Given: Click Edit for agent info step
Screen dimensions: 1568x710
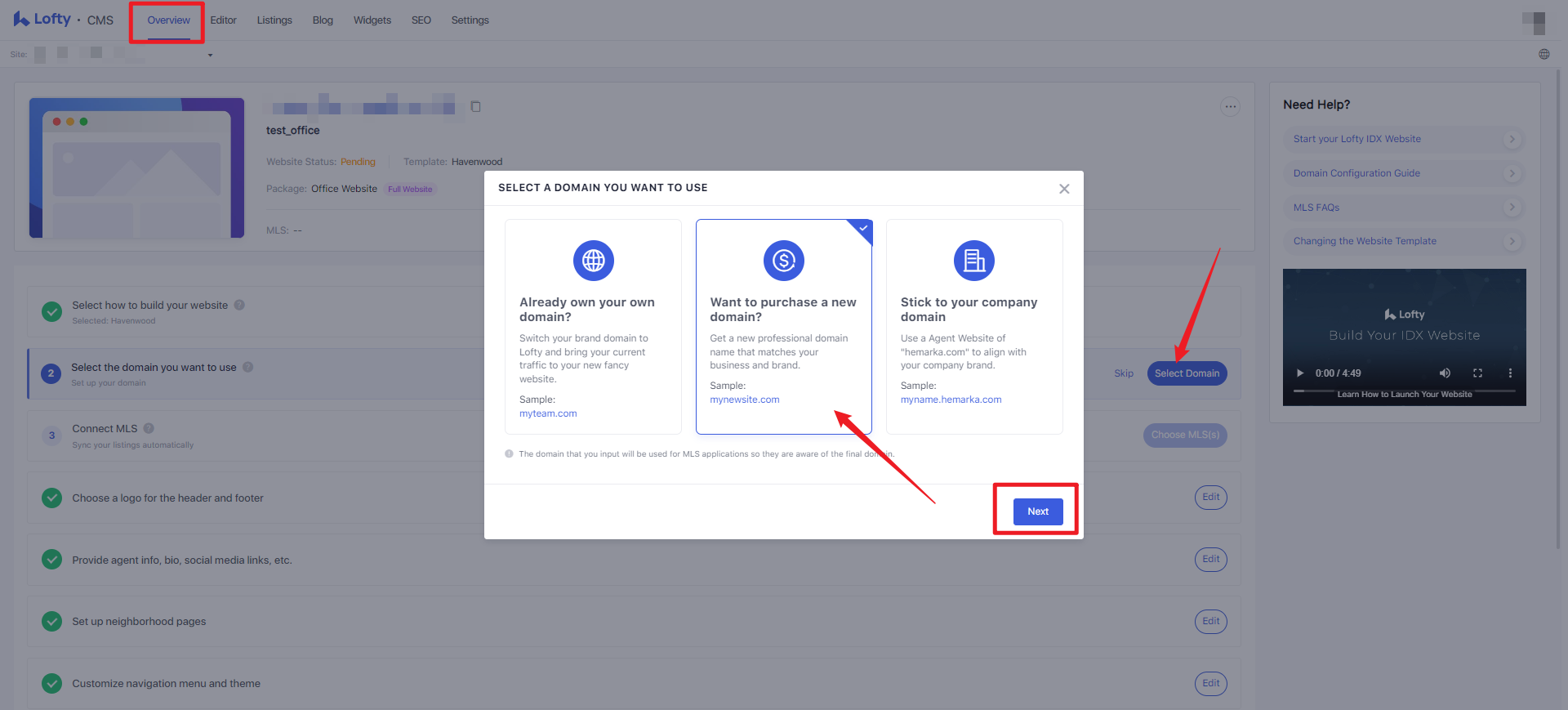Looking at the screenshot, I should [1210, 559].
